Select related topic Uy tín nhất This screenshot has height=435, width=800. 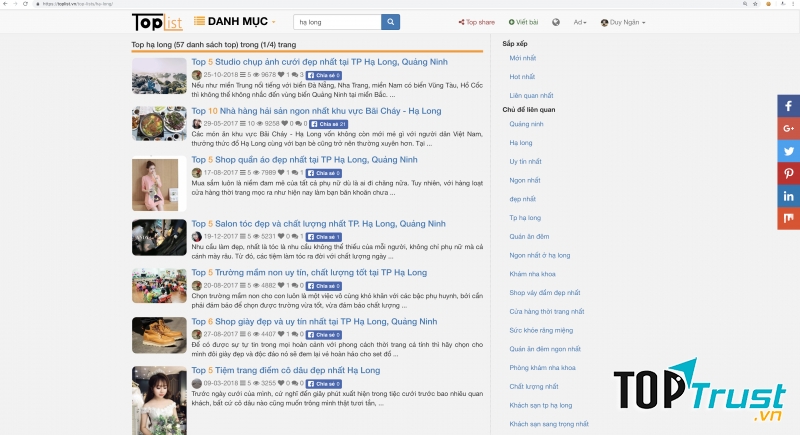pyautogui.click(x=525, y=162)
